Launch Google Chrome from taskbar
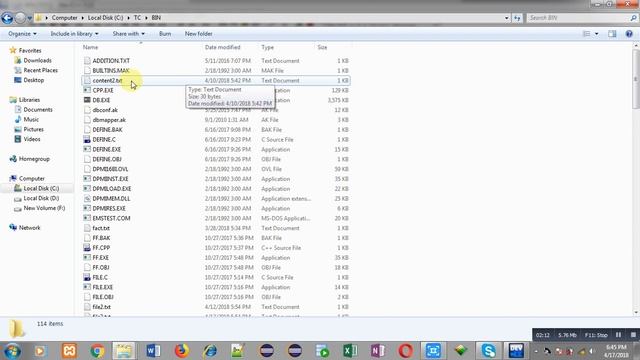The image size is (640, 360). (x=97, y=351)
